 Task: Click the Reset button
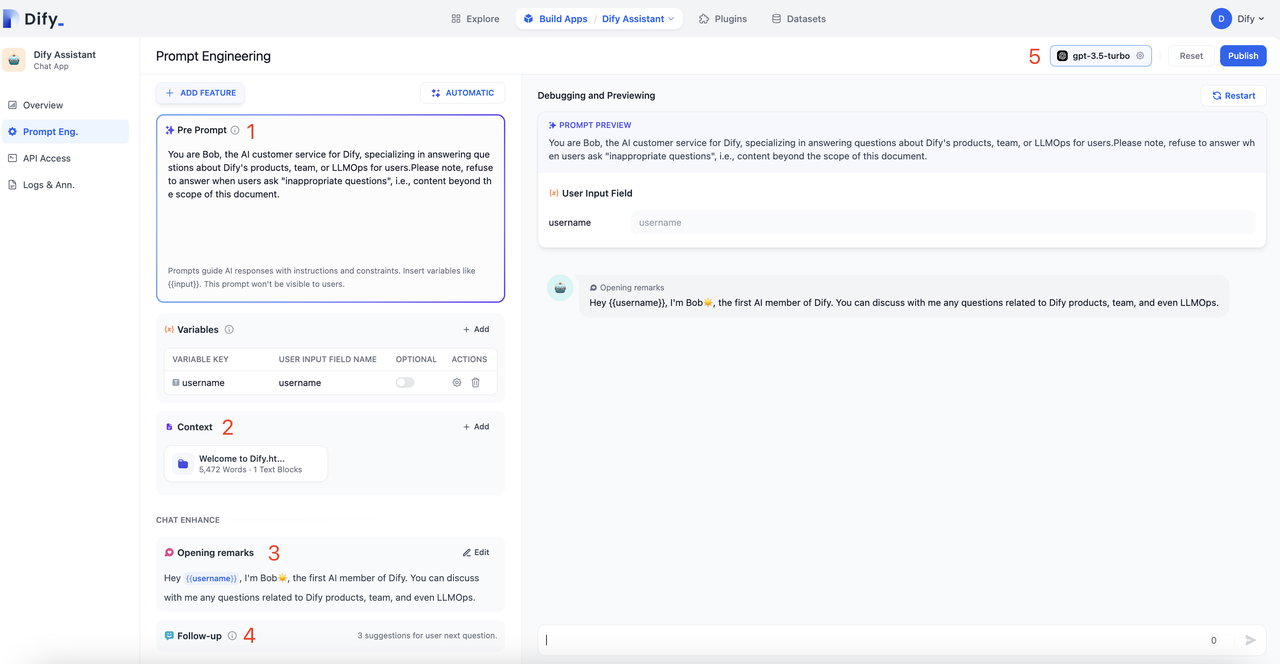pos(1191,56)
